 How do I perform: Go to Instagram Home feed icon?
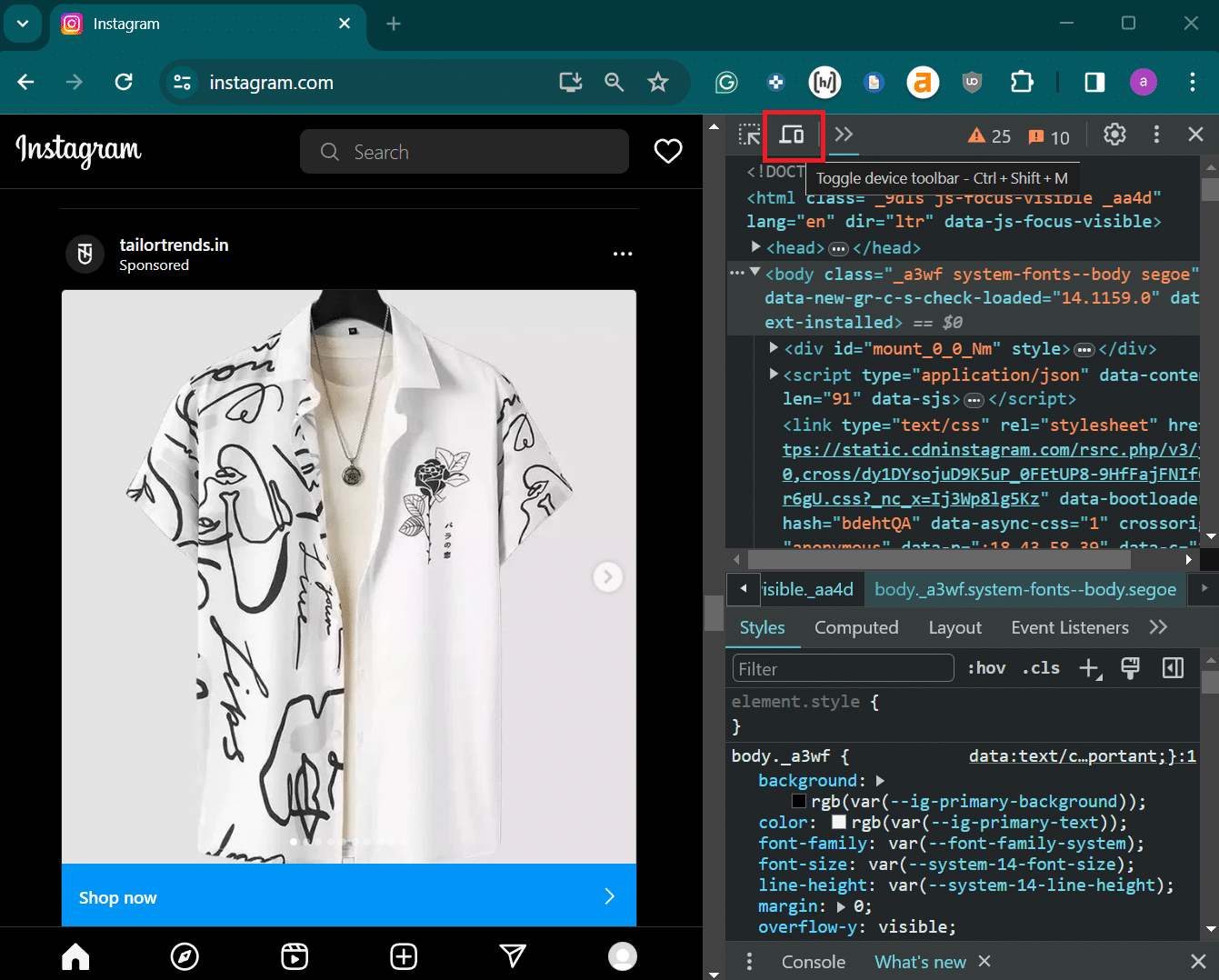[75, 955]
